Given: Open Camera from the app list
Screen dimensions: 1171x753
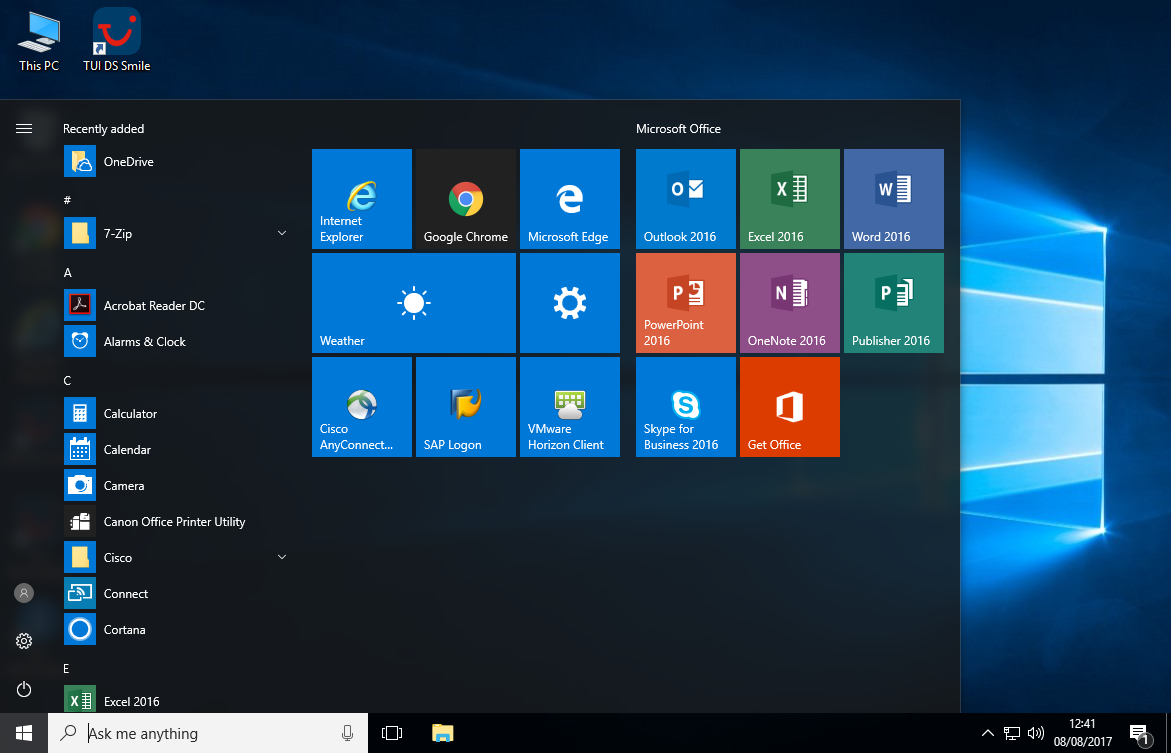Looking at the screenshot, I should coord(176,486).
